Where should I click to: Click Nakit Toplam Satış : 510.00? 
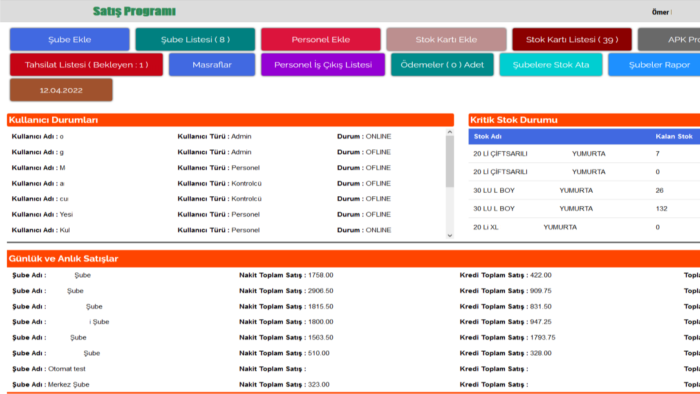click(x=284, y=353)
